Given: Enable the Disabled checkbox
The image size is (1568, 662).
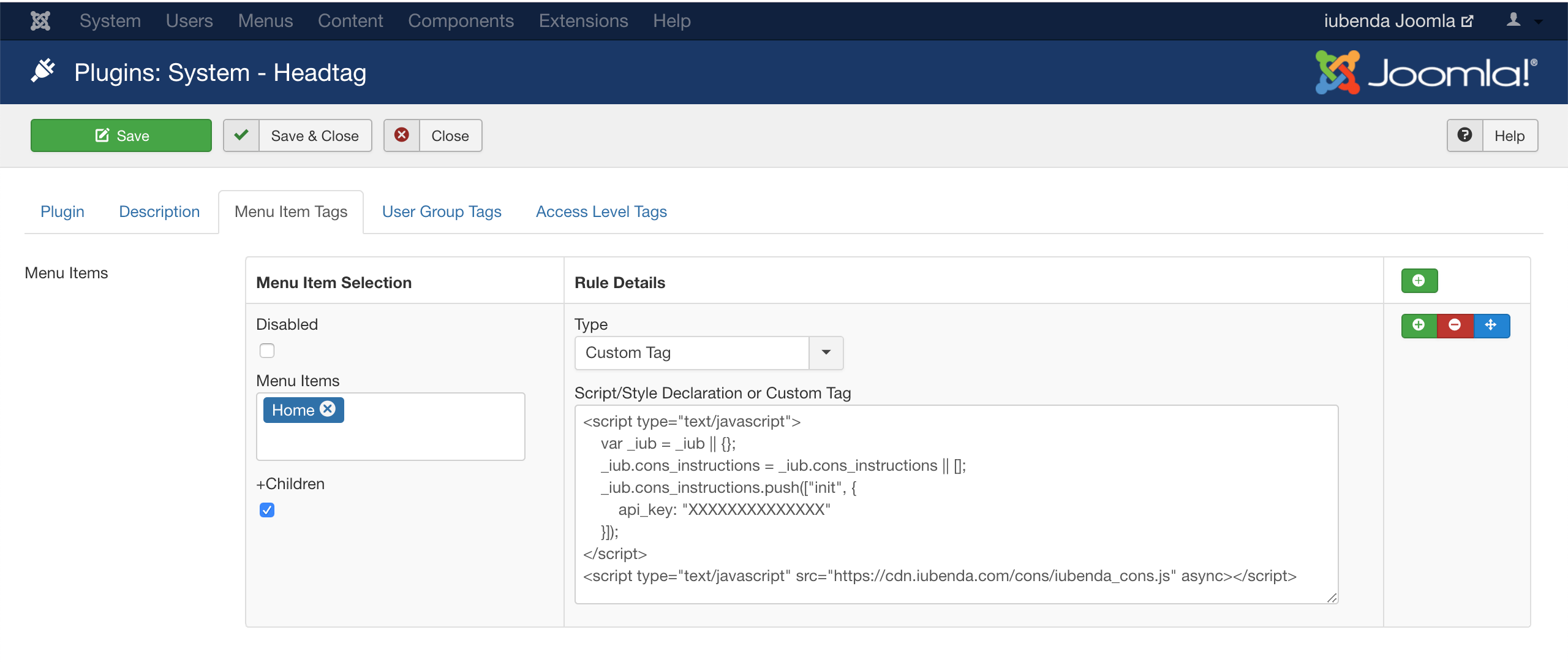Looking at the screenshot, I should pos(266,350).
